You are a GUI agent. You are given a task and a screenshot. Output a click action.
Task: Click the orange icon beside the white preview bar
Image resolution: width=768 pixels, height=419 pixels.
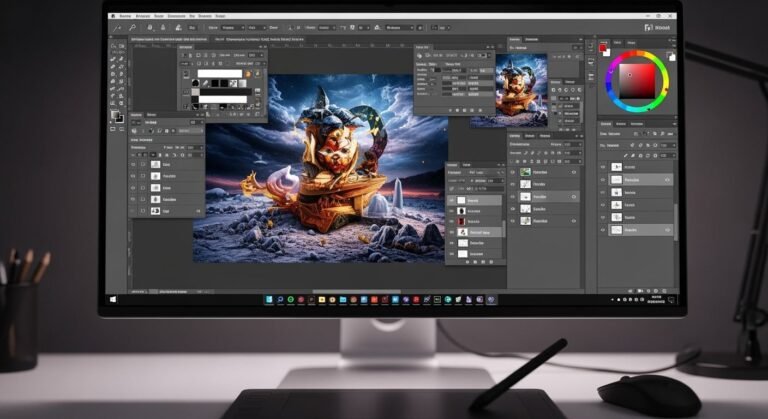pos(248,74)
